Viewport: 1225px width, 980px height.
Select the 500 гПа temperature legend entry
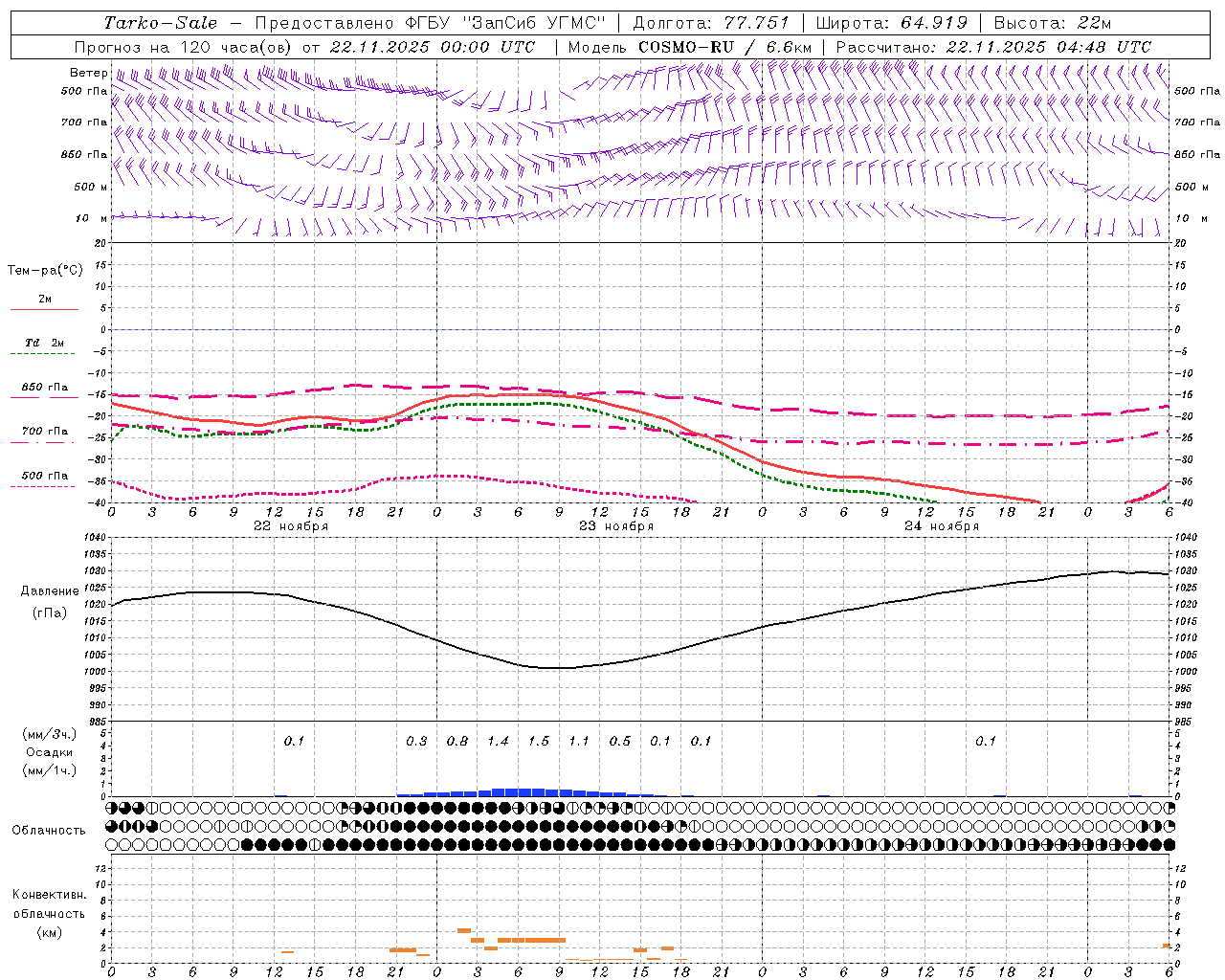44,477
